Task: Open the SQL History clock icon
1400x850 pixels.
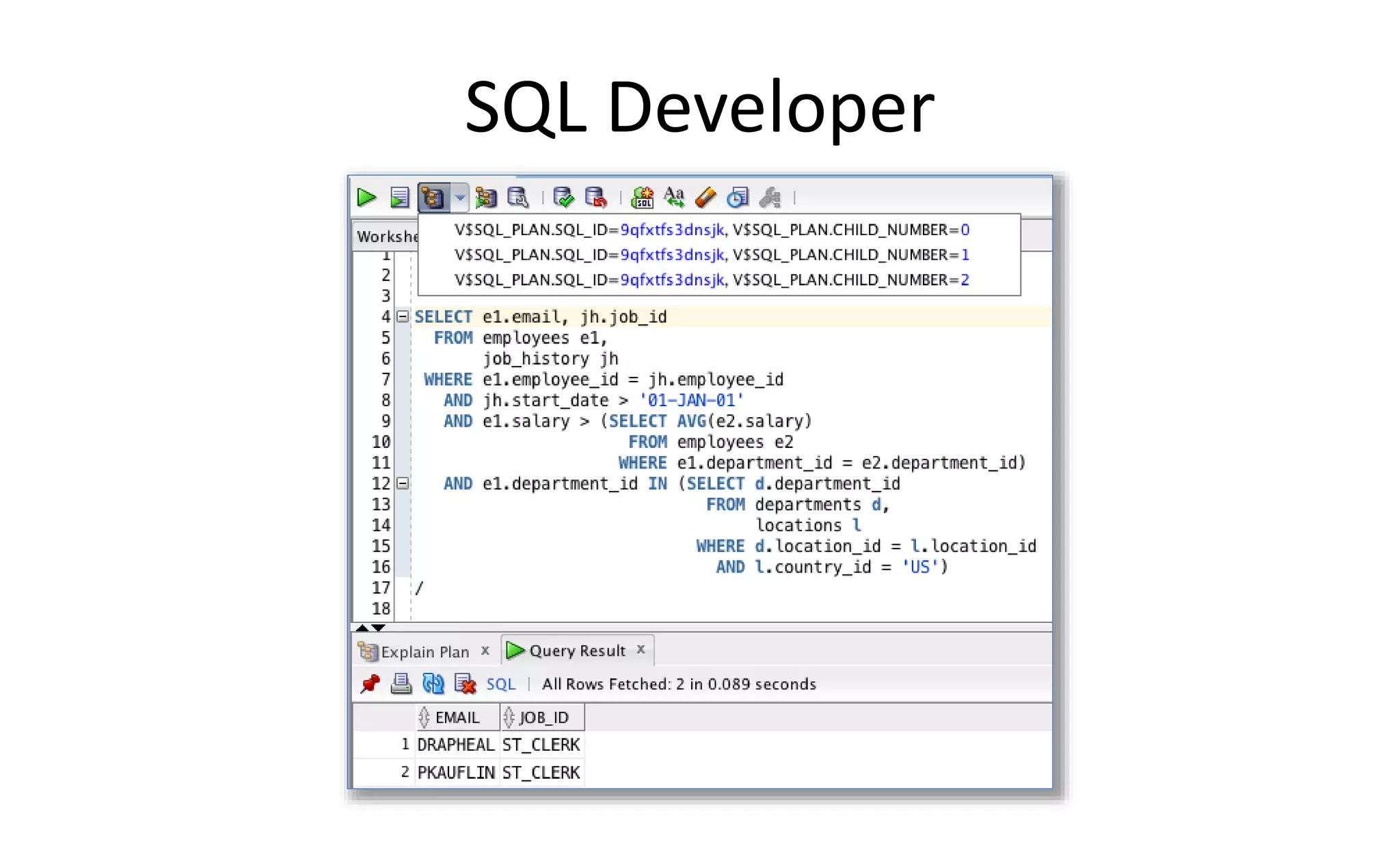Action: pos(738,198)
